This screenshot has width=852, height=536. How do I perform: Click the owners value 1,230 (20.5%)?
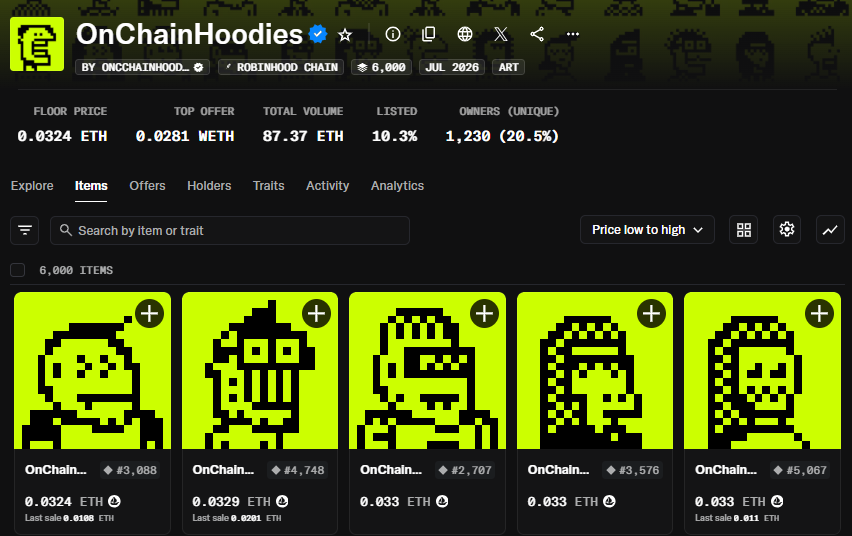[x=502, y=136]
